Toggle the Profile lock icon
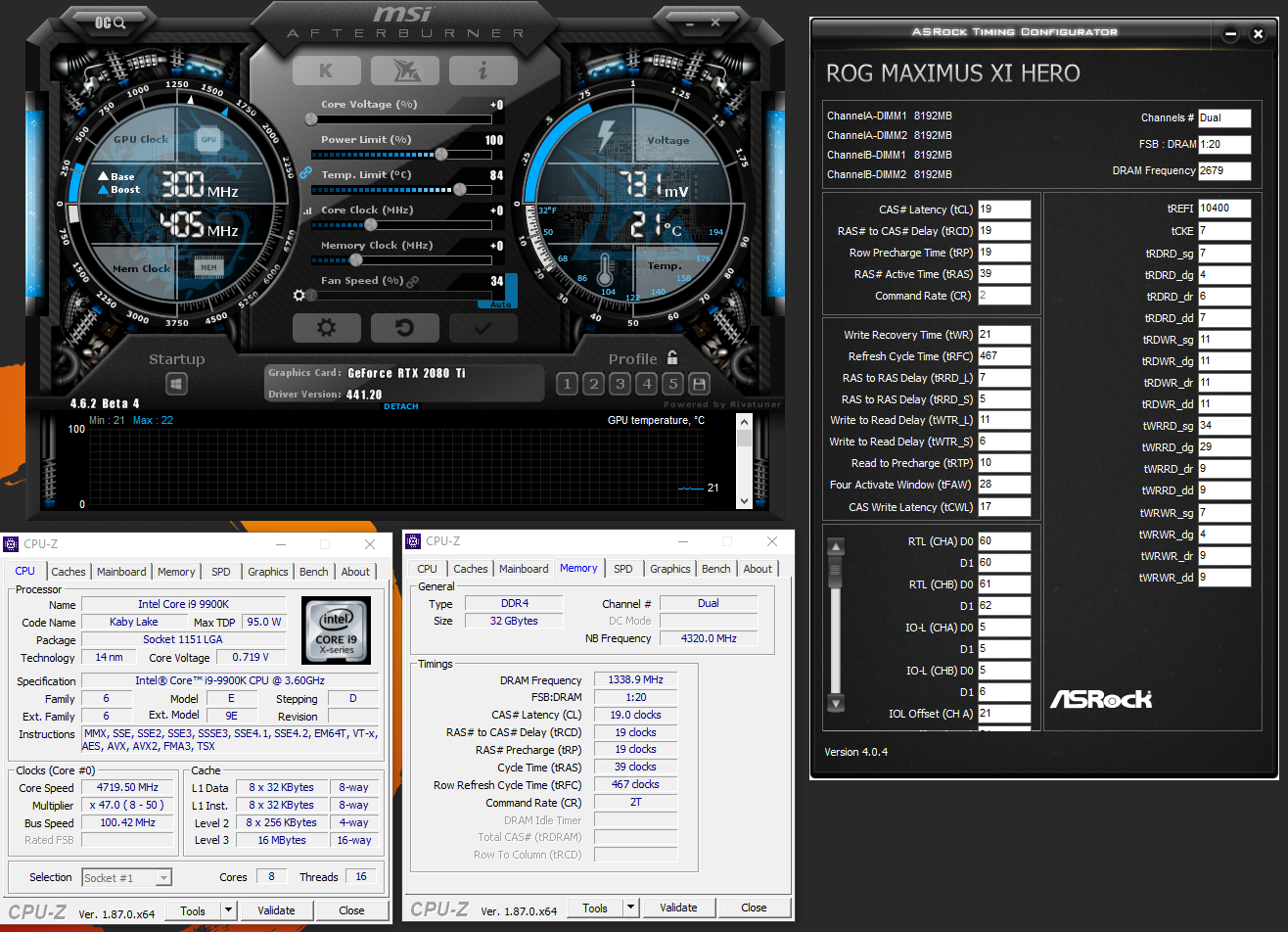Viewport: 1288px width, 932px height. click(x=672, y=357)
